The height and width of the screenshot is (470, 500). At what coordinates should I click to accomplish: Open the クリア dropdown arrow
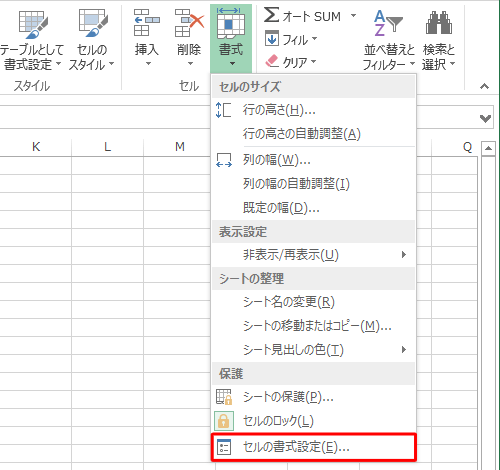coord(313,62)
